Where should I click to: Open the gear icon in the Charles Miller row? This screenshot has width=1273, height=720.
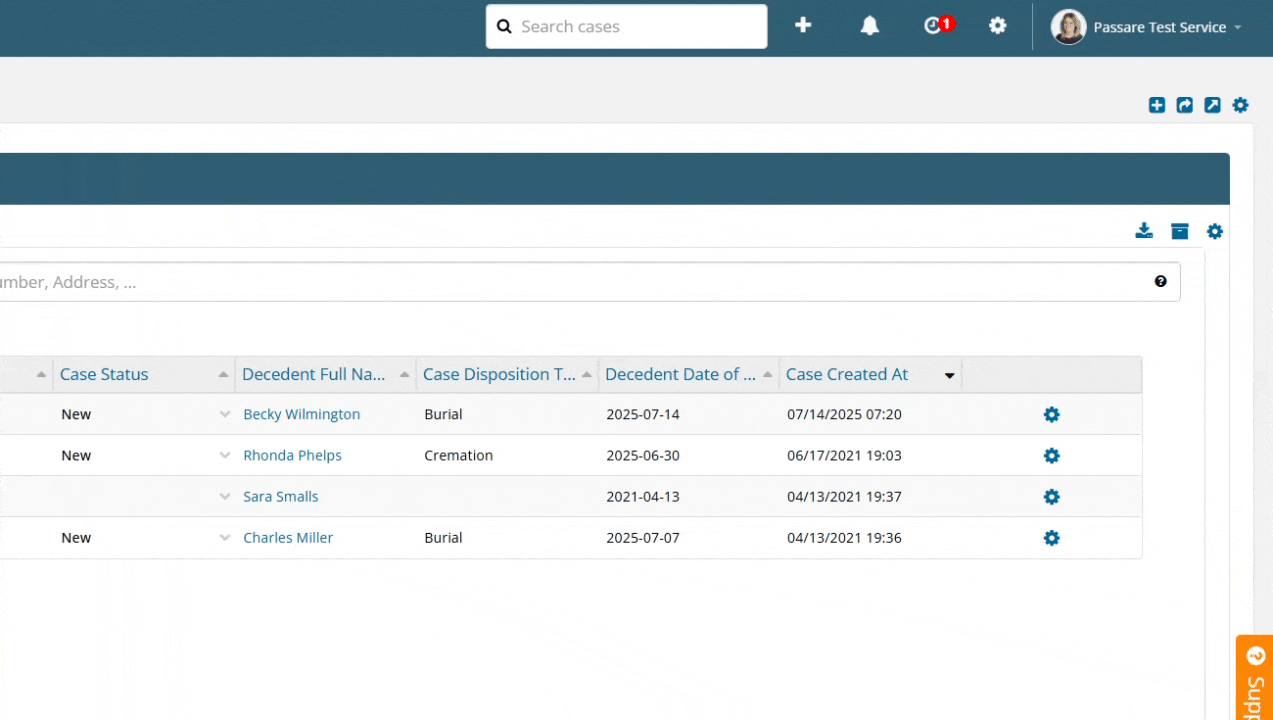coord(1051,537)
